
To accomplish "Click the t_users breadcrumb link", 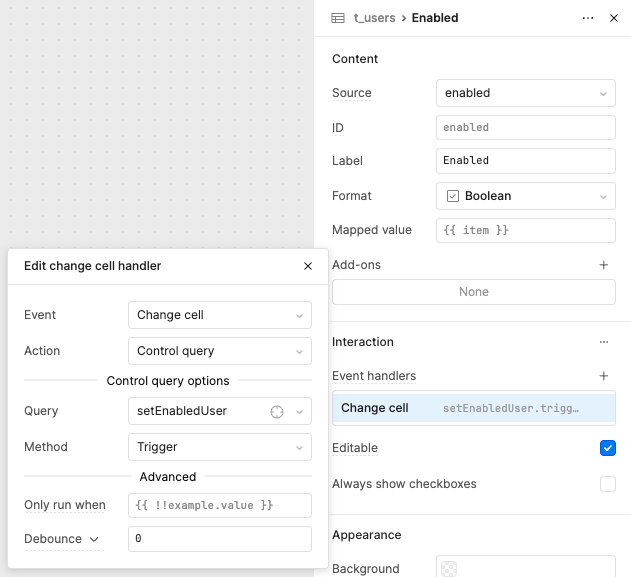I will (x=374, y=18).
